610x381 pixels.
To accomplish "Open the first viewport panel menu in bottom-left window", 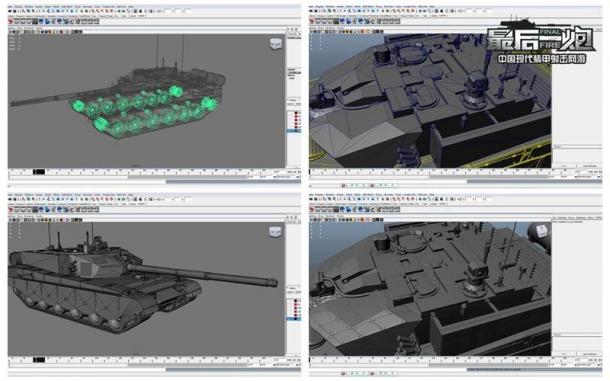I will coord(11,216).
